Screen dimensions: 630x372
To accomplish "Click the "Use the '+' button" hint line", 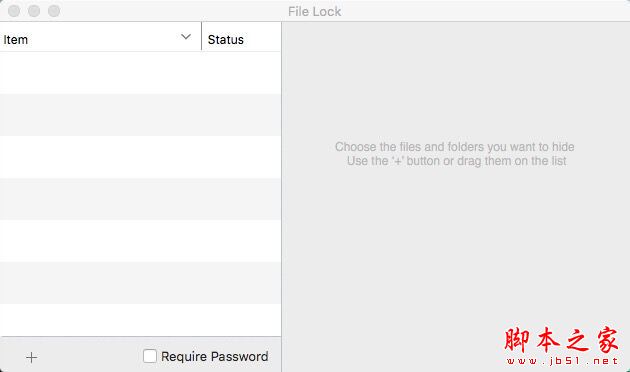I will [456, 161].
